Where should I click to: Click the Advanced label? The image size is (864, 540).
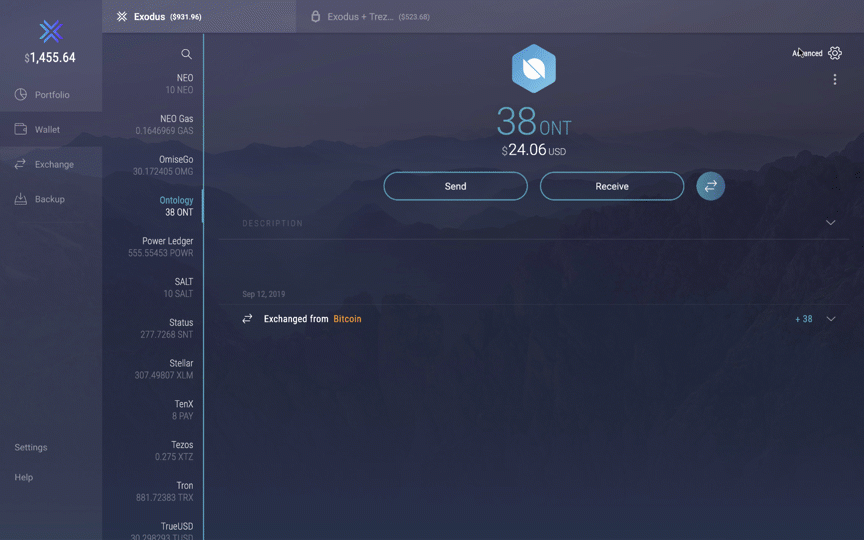click(807, 53)
